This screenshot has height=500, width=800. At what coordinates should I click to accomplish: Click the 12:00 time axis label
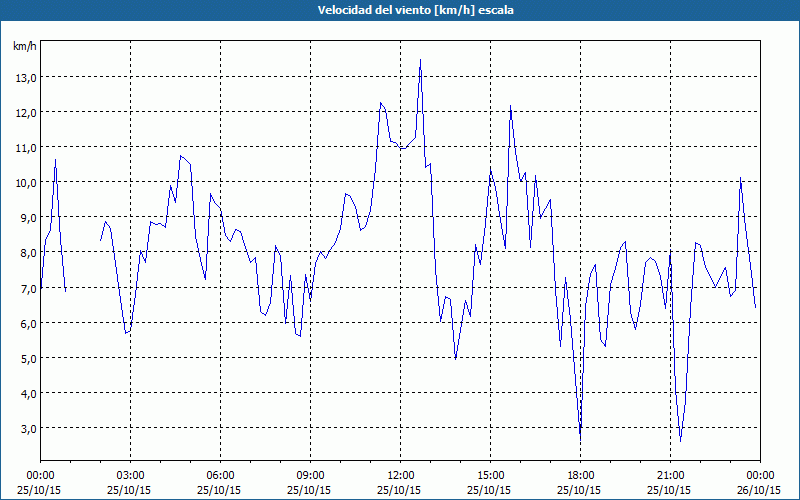coord(401,476)
